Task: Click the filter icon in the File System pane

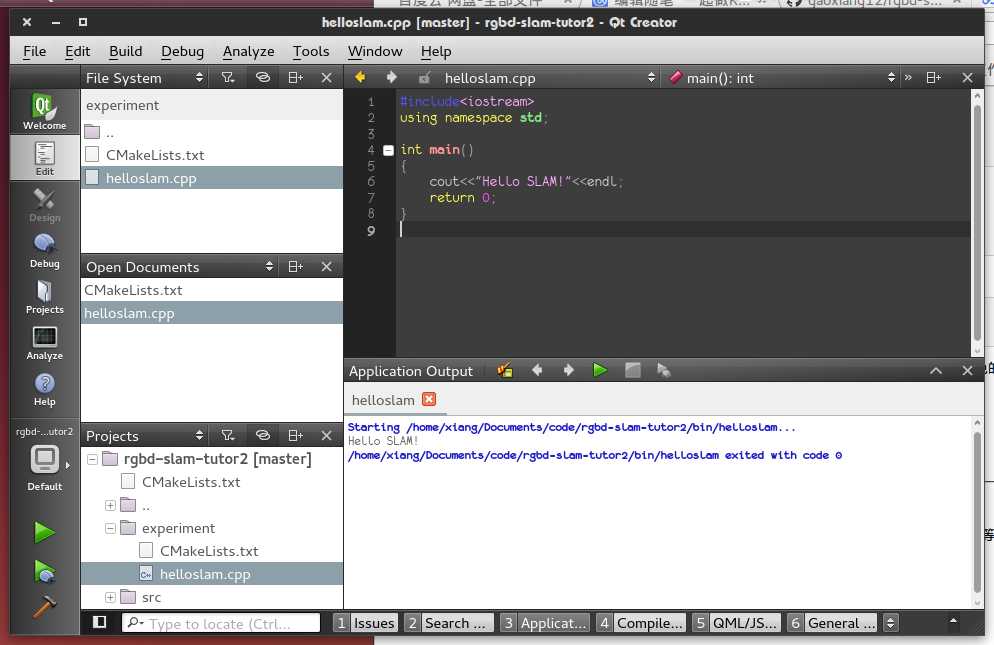Action: point(228,77)
